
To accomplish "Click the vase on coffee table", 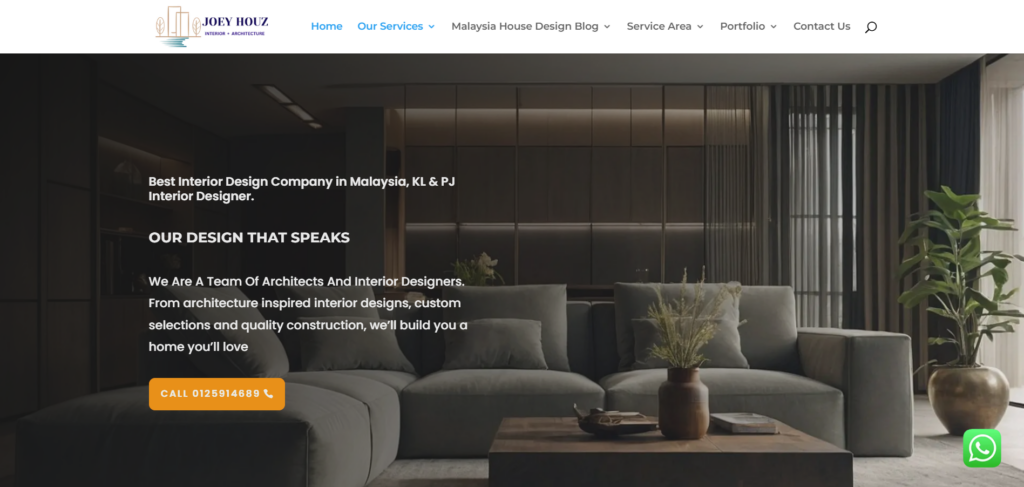I will 683,403.
